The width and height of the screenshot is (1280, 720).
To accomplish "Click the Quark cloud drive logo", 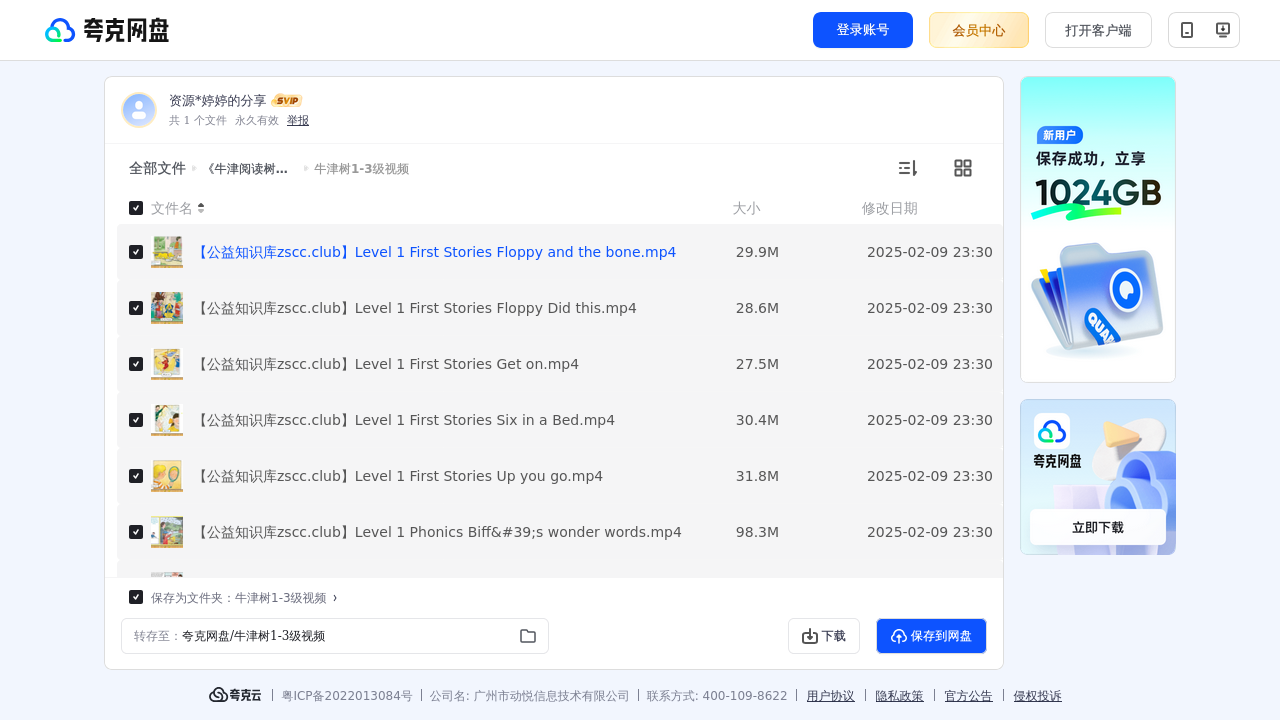I will [107, 30].
